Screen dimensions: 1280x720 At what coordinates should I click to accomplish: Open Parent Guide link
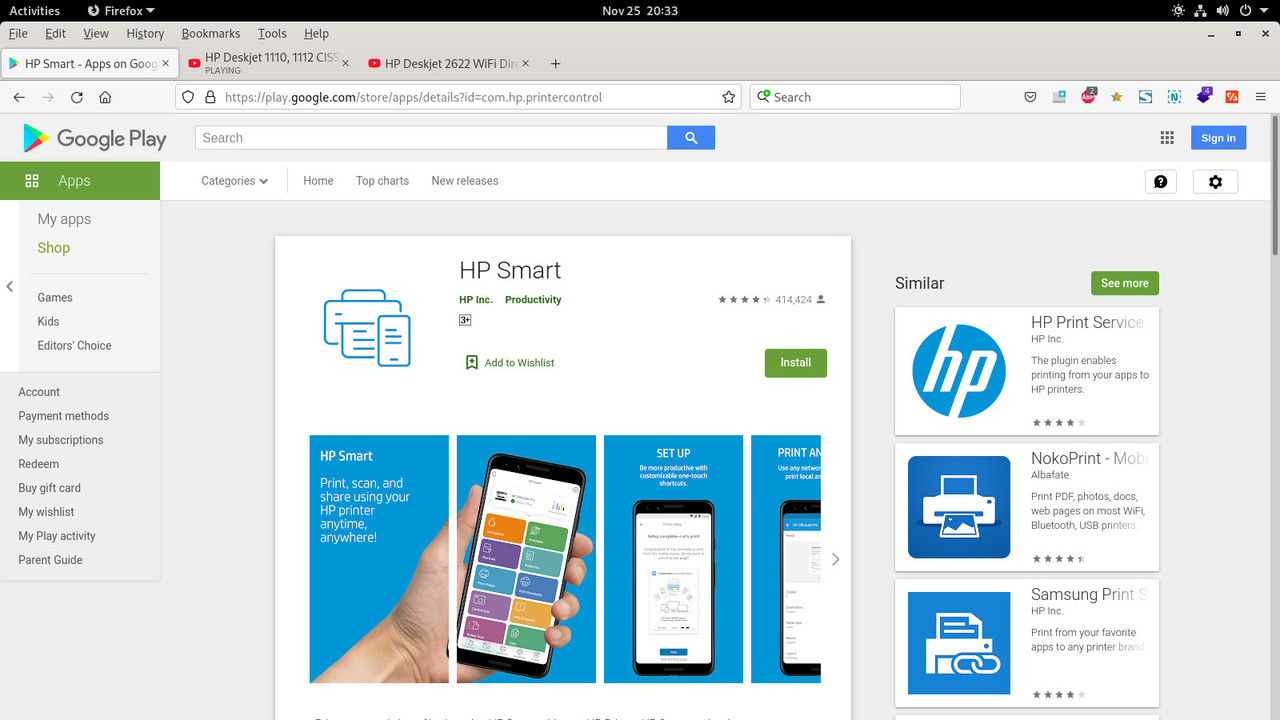[50, 560]
